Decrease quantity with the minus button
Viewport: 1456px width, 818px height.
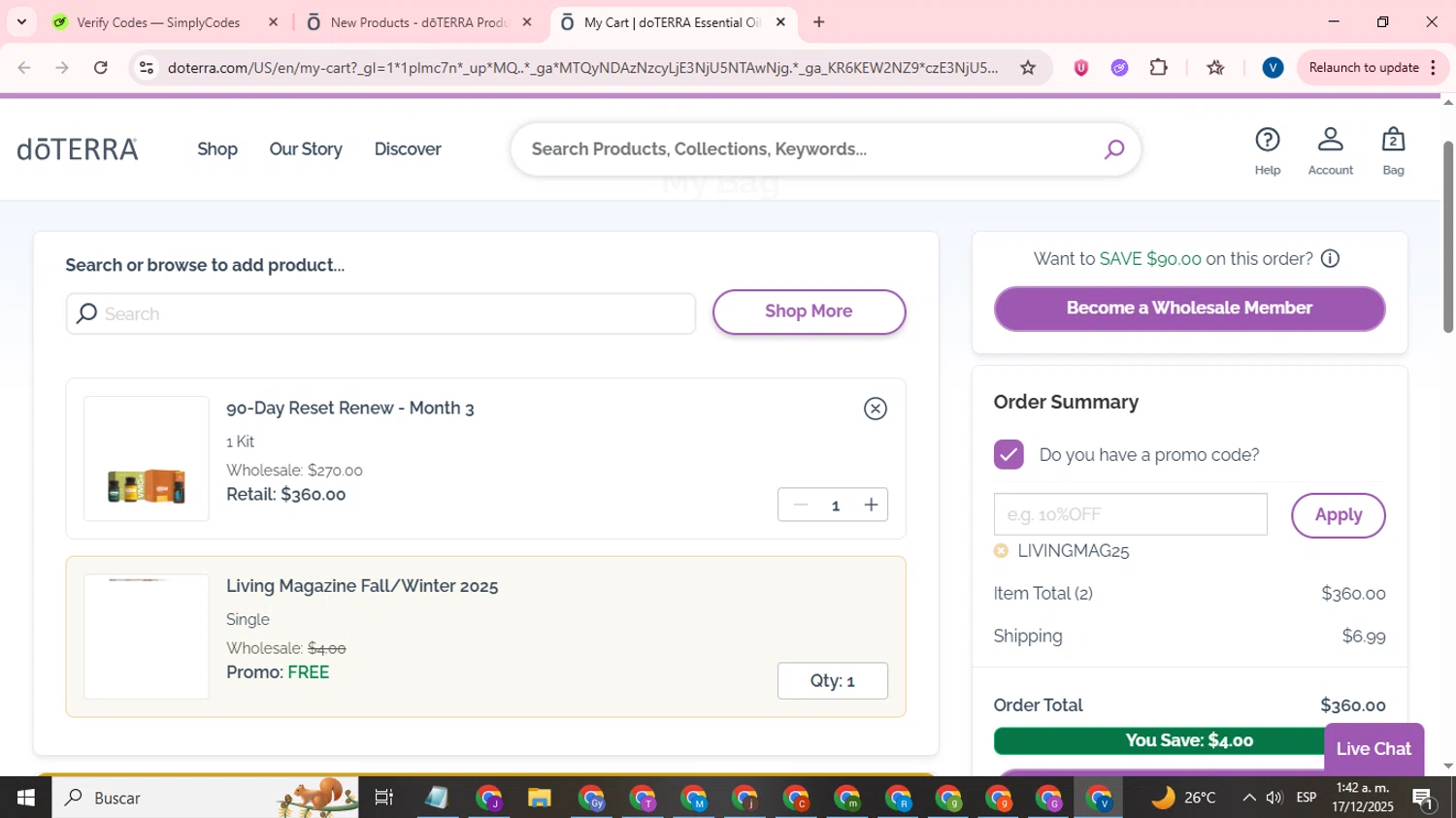point(800,505)
